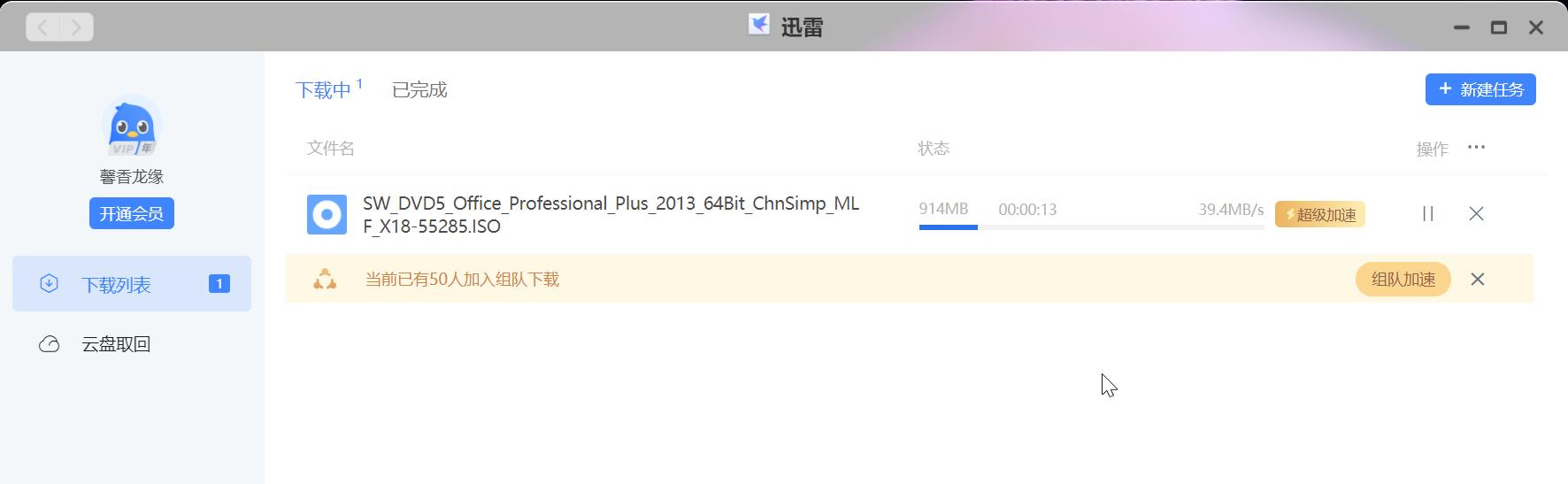
Task: Open the VIP bird avatar profile
Action: (x=132, y=126)
